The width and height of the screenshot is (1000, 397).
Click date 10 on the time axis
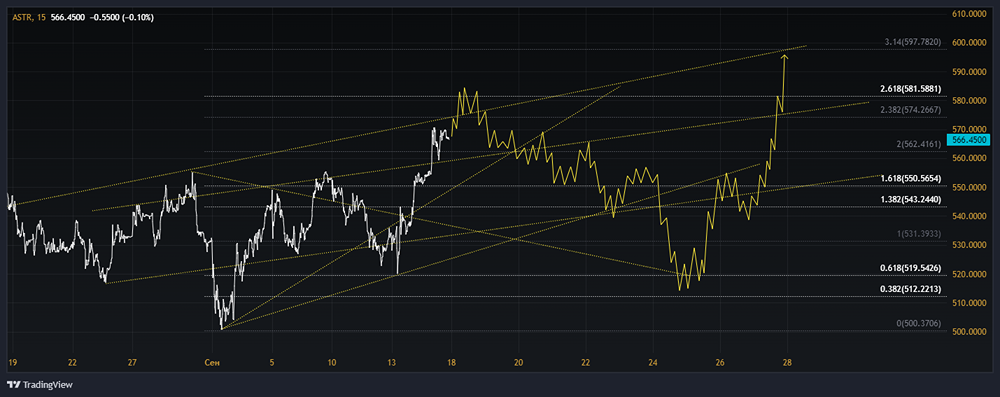tap(332, 363)
